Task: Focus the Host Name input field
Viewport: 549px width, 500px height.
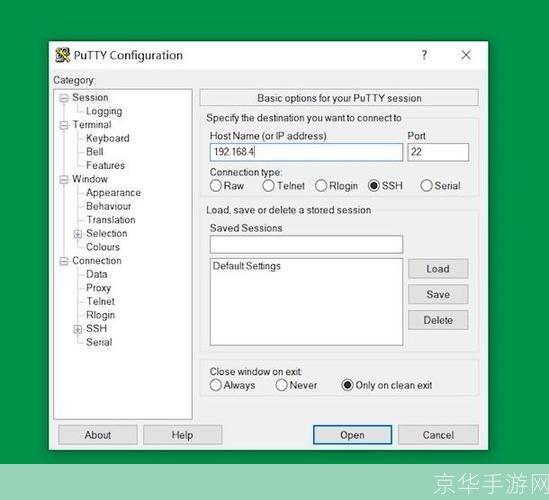Action: click(306, 152)
